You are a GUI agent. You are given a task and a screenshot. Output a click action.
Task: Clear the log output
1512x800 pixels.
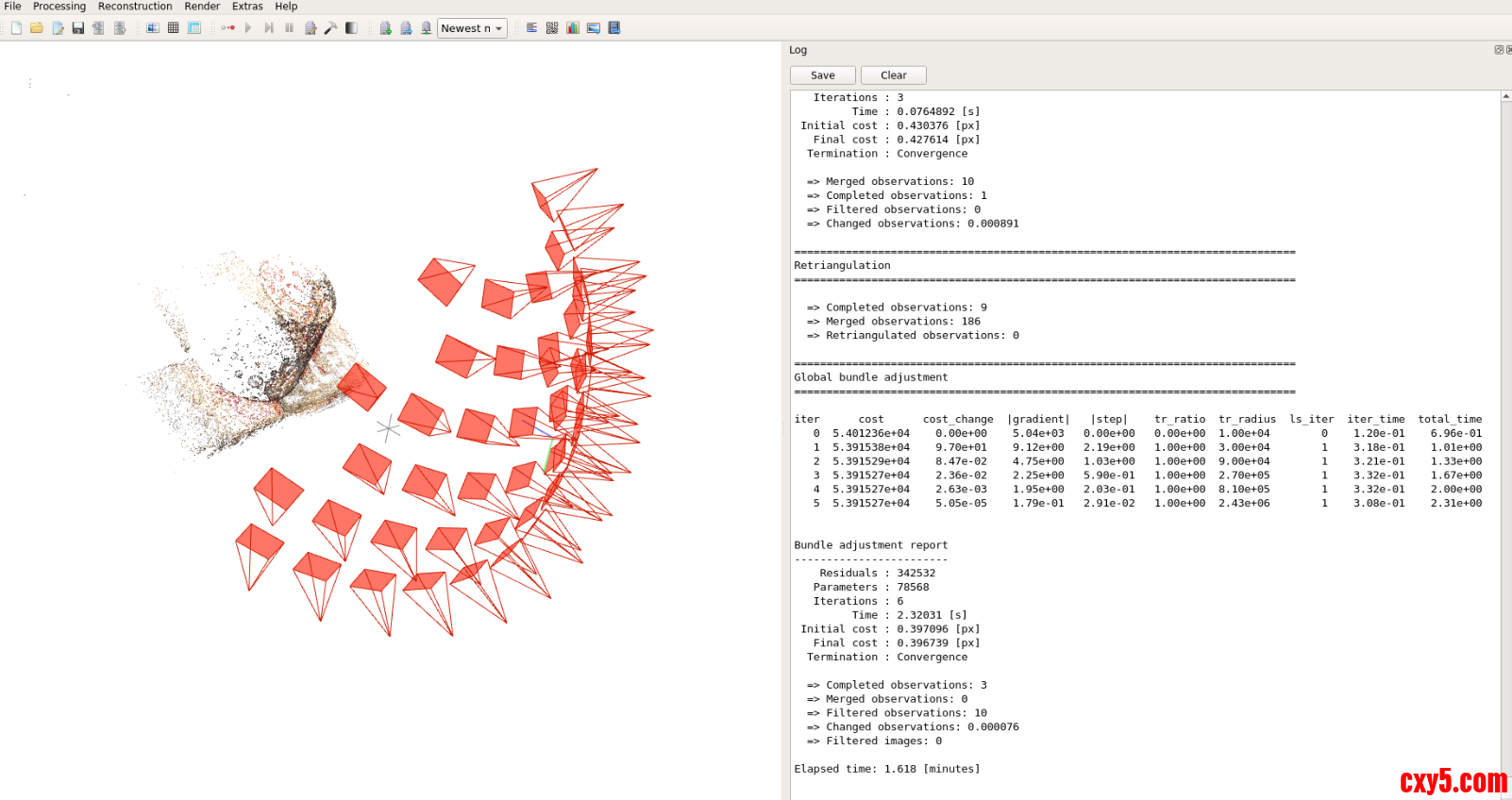893,75
